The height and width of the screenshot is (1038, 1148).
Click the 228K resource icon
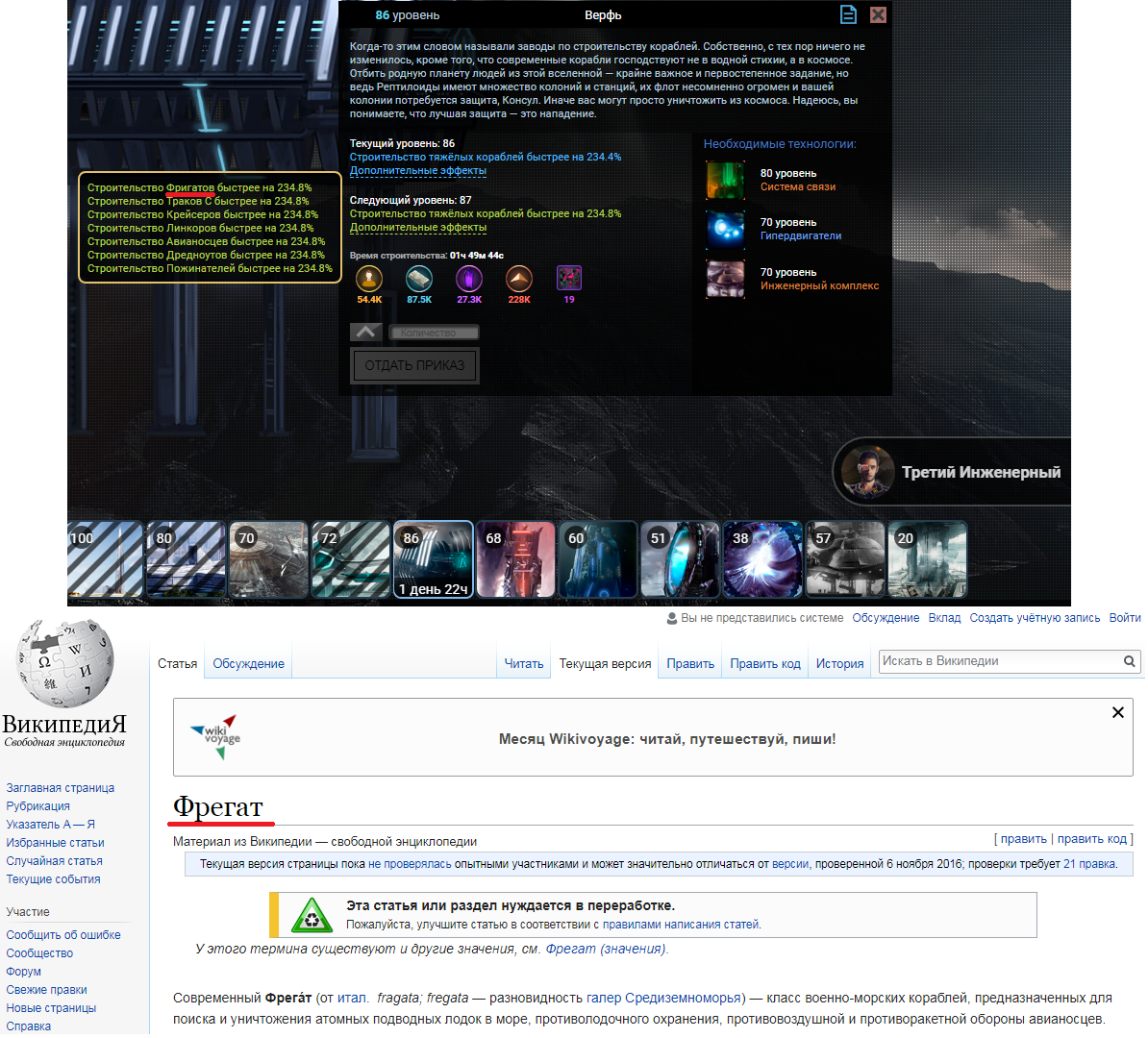point(519,279)
